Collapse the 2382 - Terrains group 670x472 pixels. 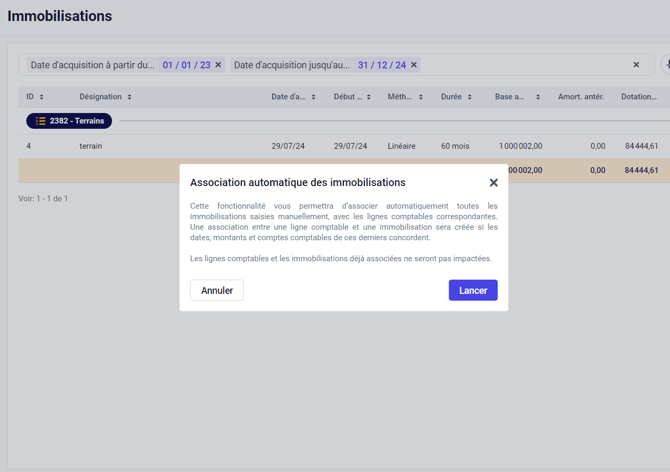pos(69,121)
